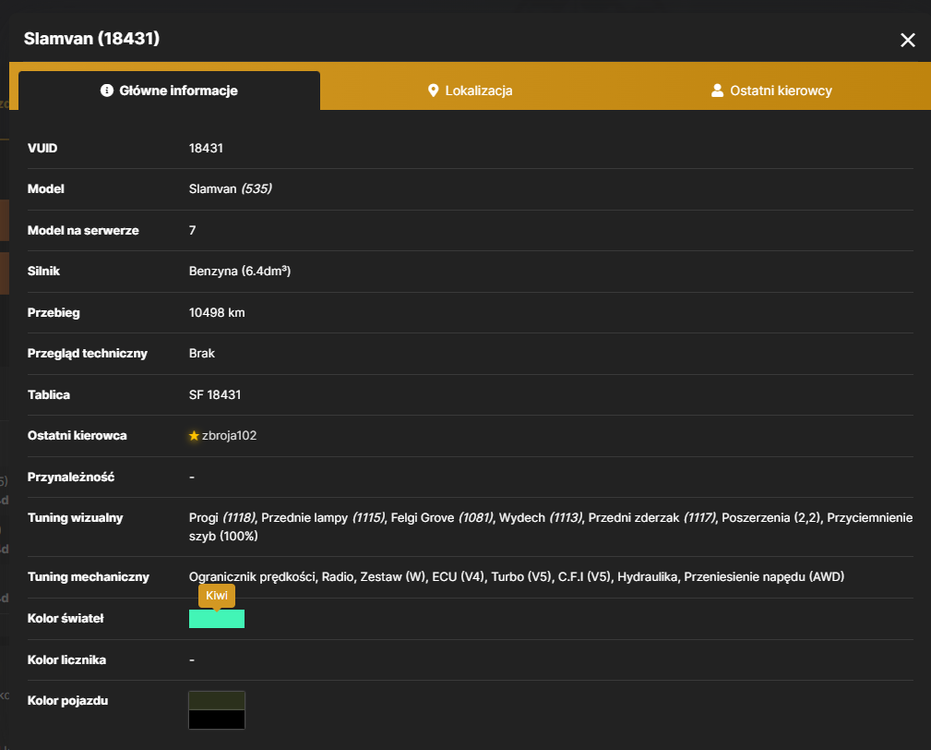Click the VUID value 18431
Image resolution: width=931 pixels, height=750 pixels.
coord(206,148)
